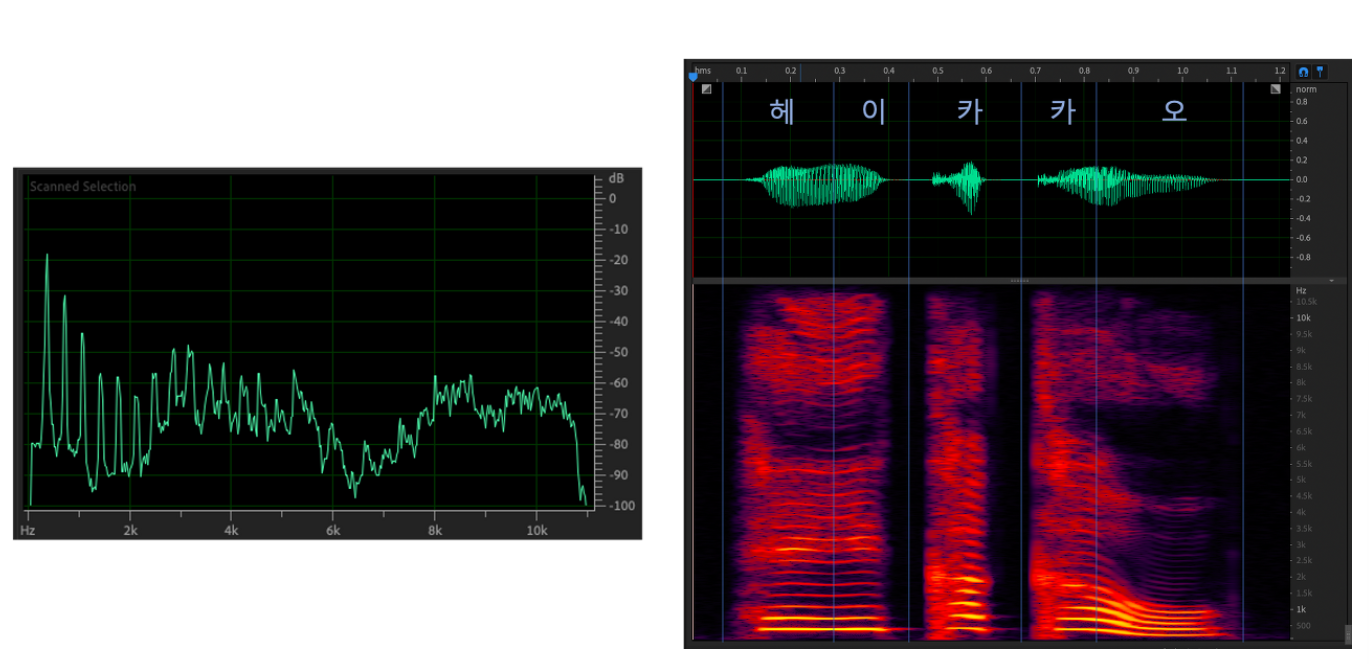Viewport: 1369px width, 664px height.
Task: Click the 2k label on the analysis x-axis
Action: point(130,532)
